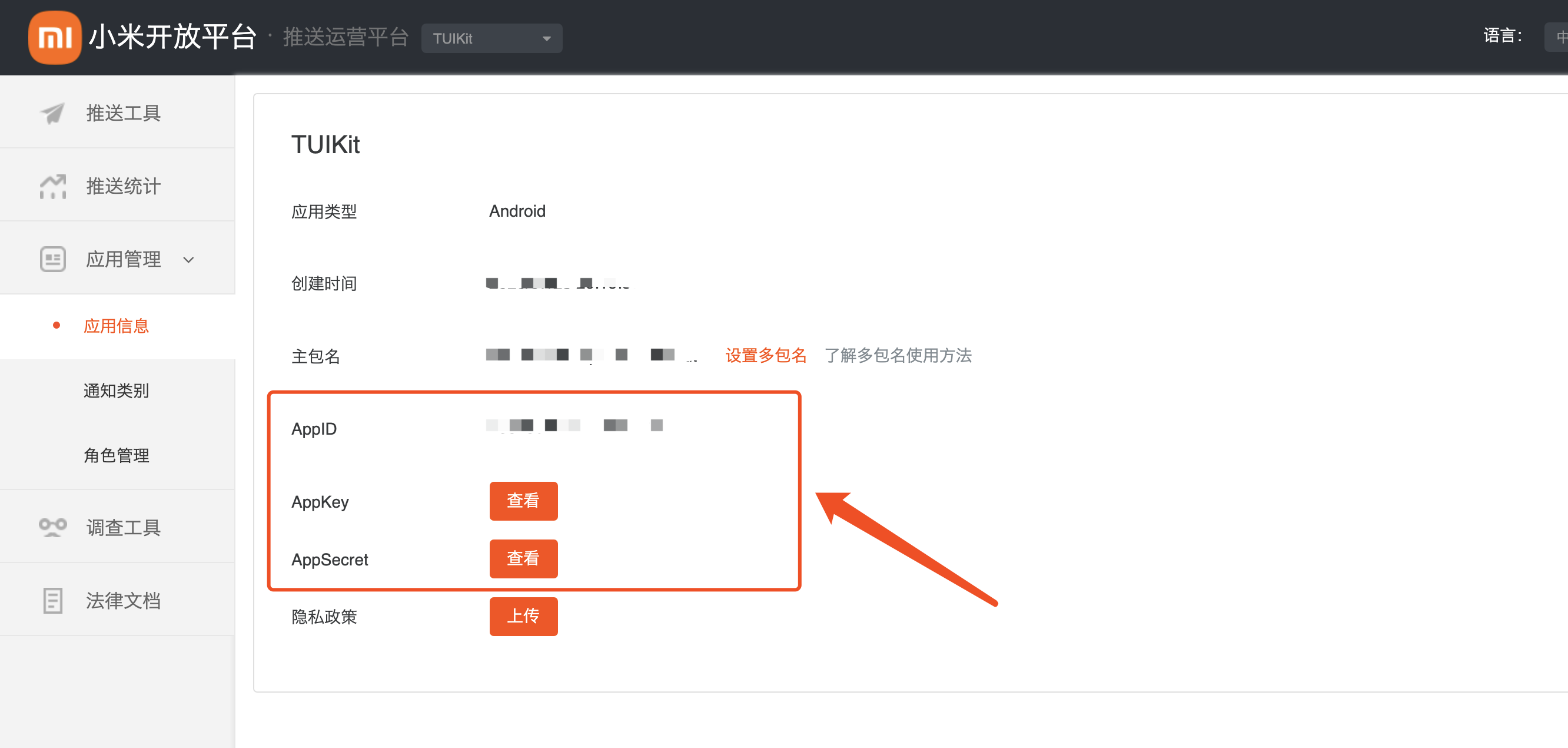Click the blurred 主包名 value
This screenshot has height=748, width=1568.
(x=590, y=355)
